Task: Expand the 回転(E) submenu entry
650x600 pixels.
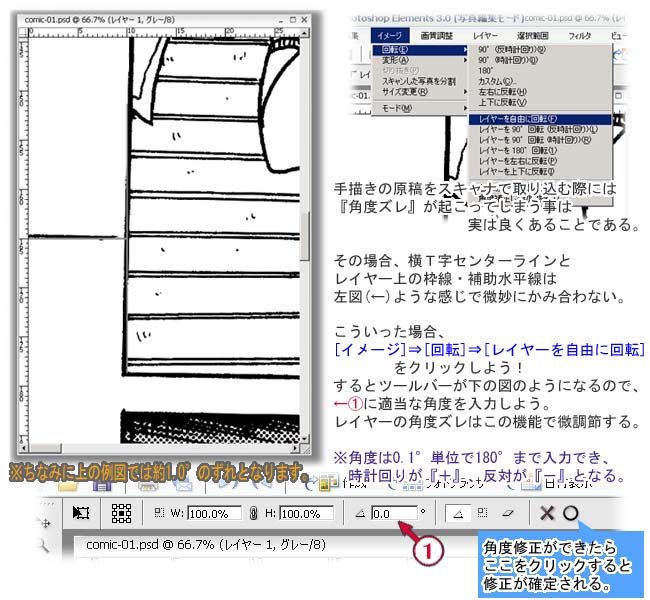Action: point(420,50)
